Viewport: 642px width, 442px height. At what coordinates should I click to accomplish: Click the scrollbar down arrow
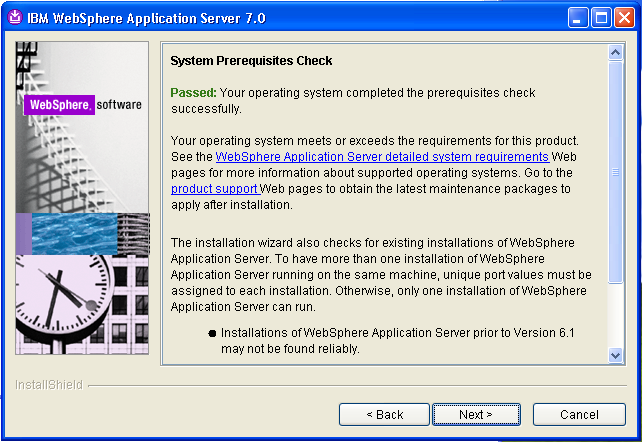615,355
